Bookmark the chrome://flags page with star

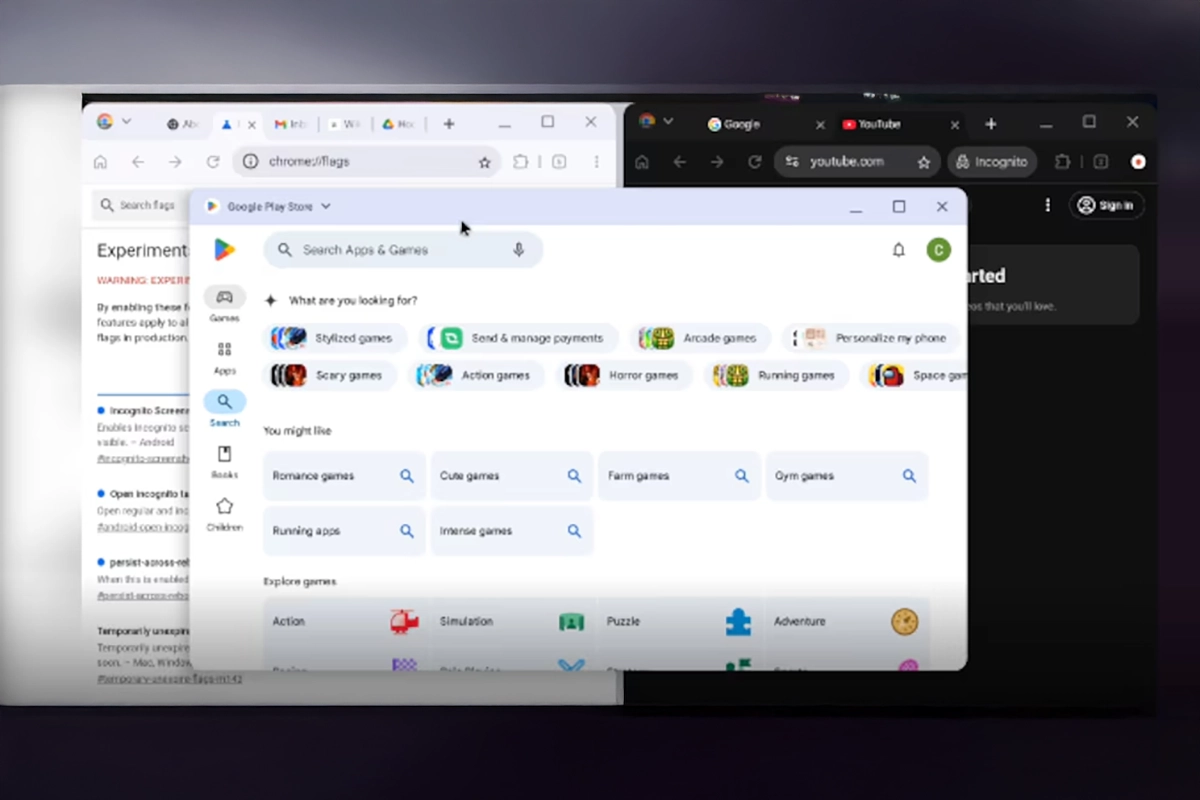pyautogui.click(x=485, y=162)
